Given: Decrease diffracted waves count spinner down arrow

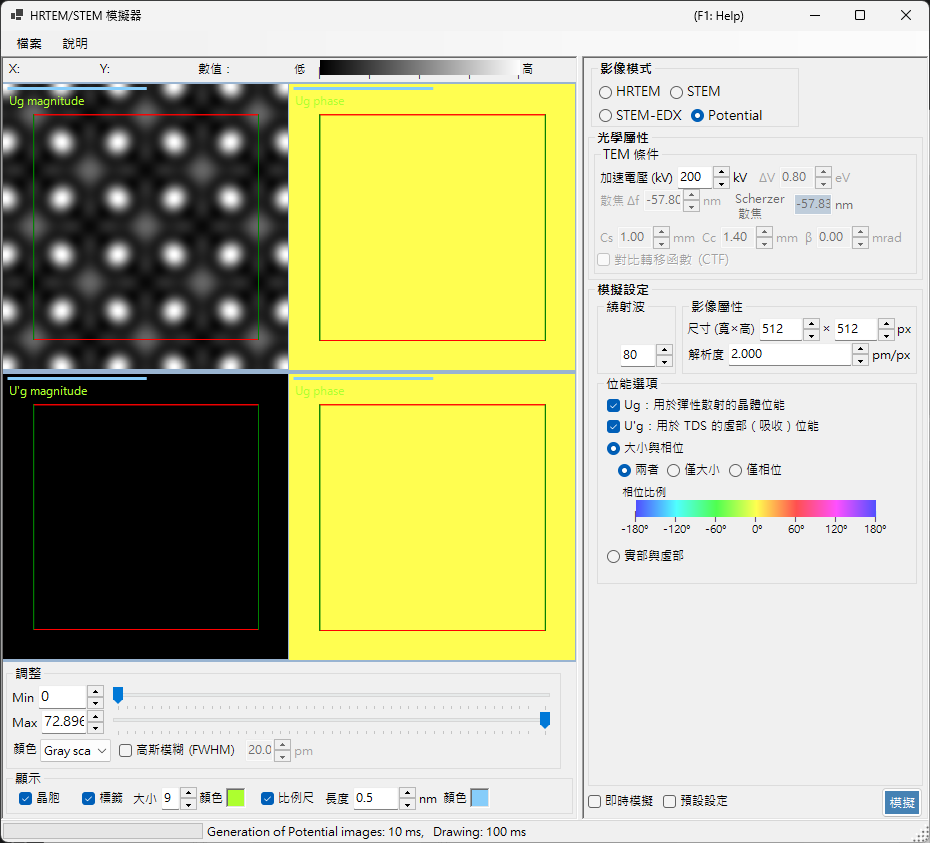Looking at the screenshot, I should (x=664, y=361).
